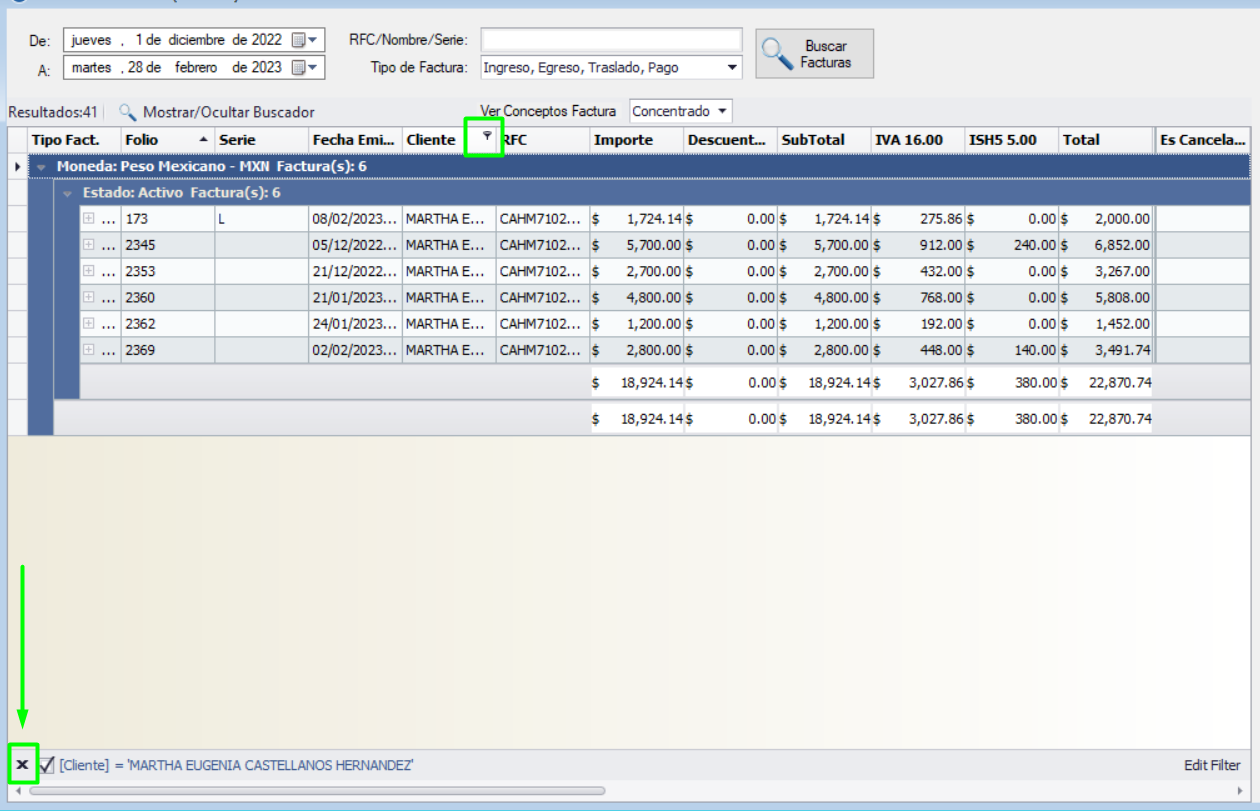Click the horizontal scrollbar thumb

click(317, 790)
